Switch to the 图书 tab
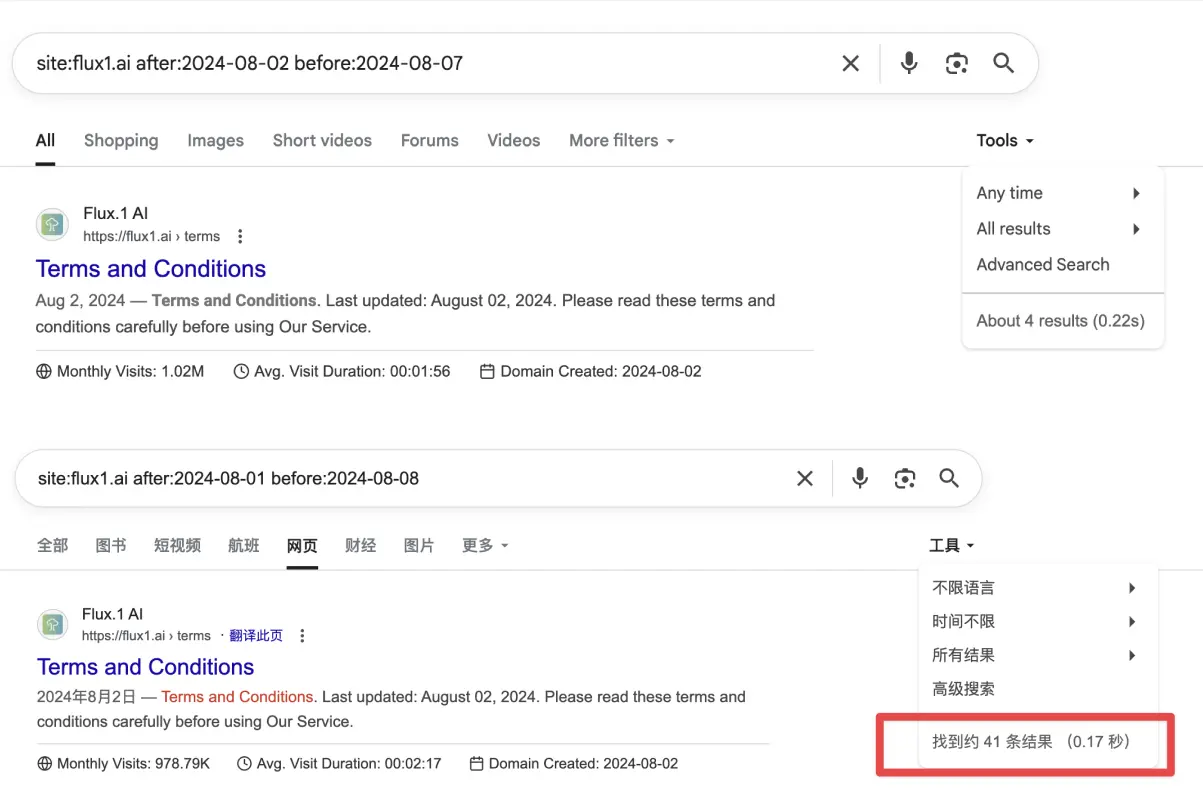Screen dimensions: 1203x800 (111, 545)
